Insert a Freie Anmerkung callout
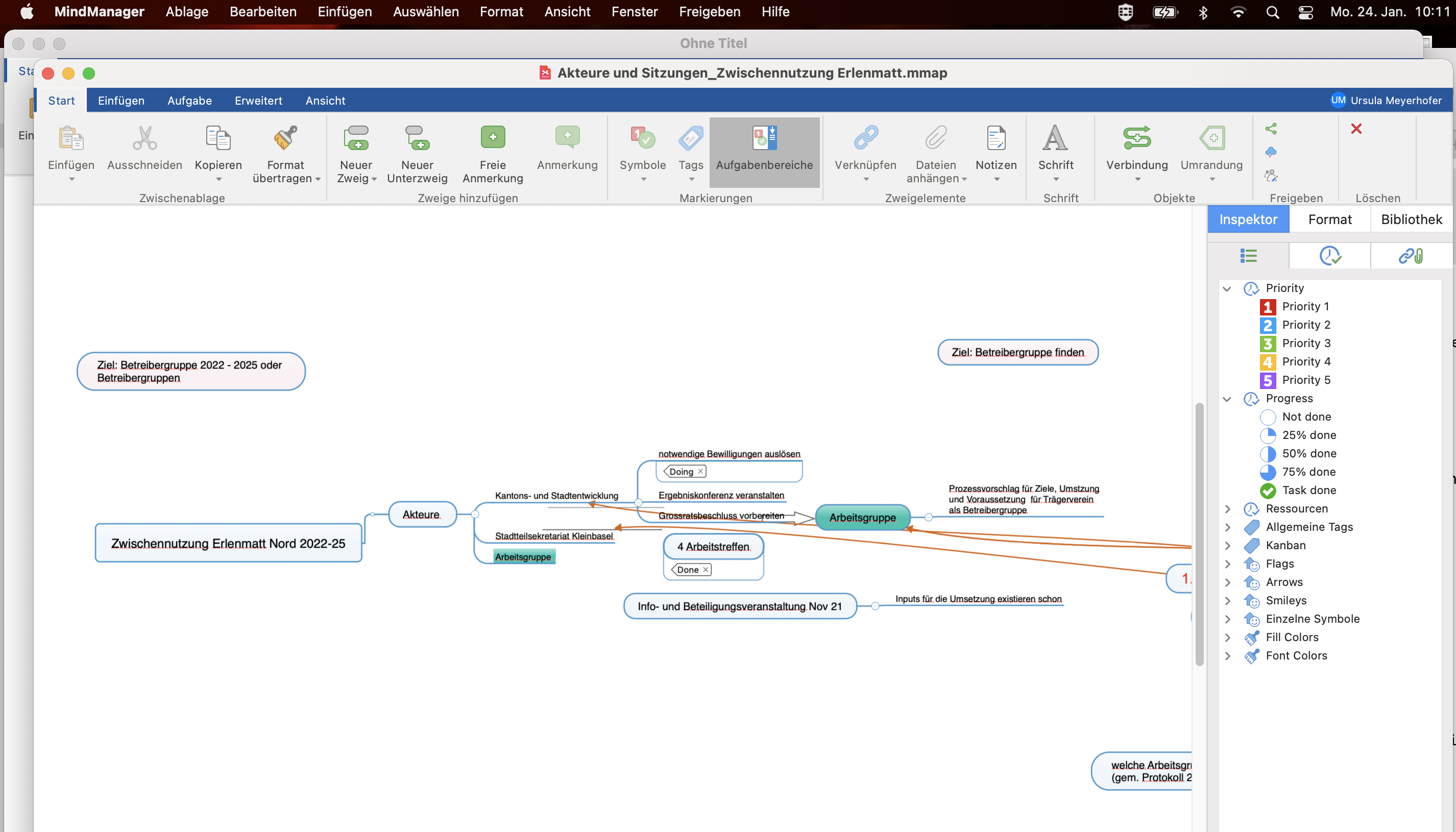The height and width of the screenshot is (832, 1456). click(x=492, y=138)
